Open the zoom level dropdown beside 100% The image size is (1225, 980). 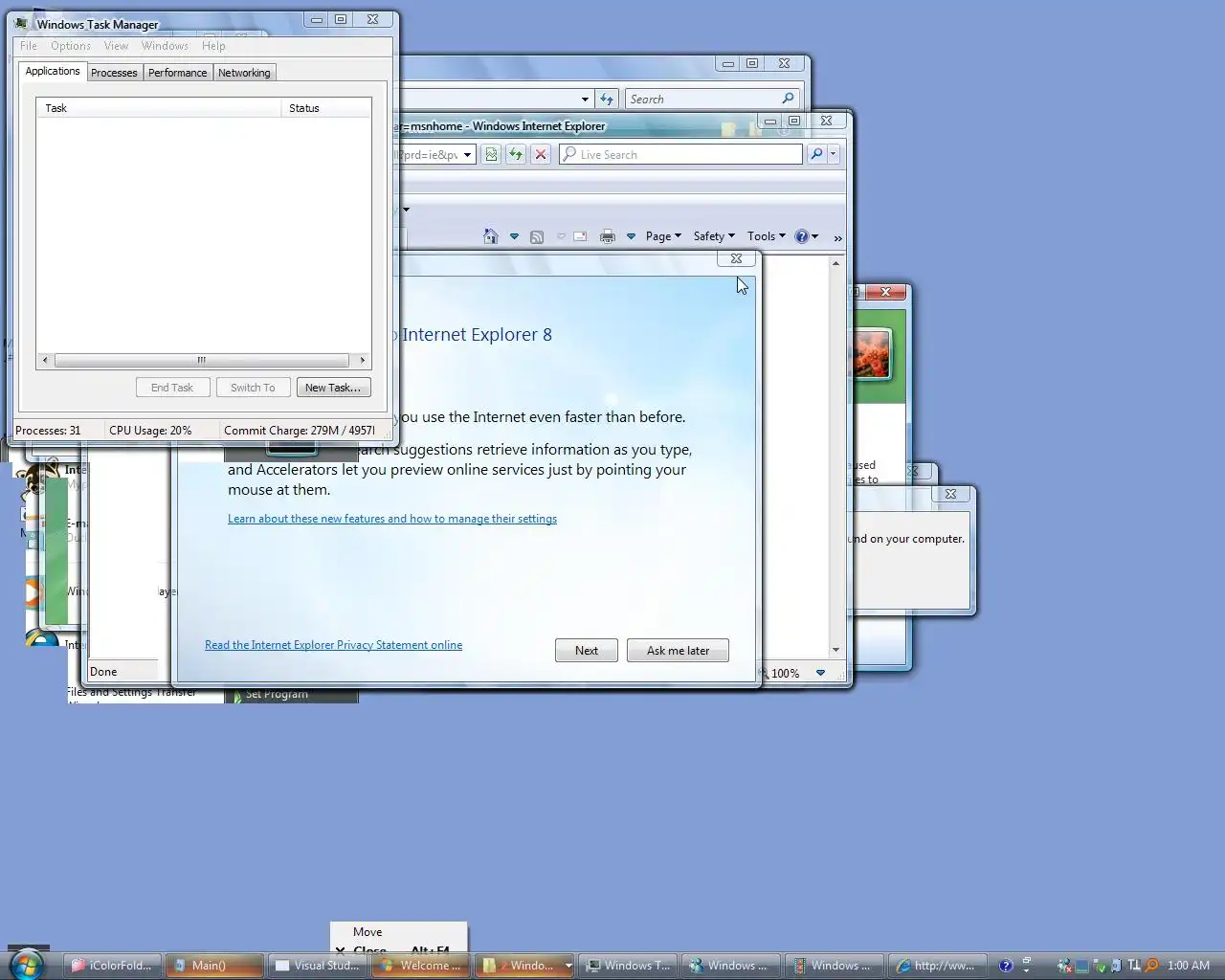click(x=820, y=673)
